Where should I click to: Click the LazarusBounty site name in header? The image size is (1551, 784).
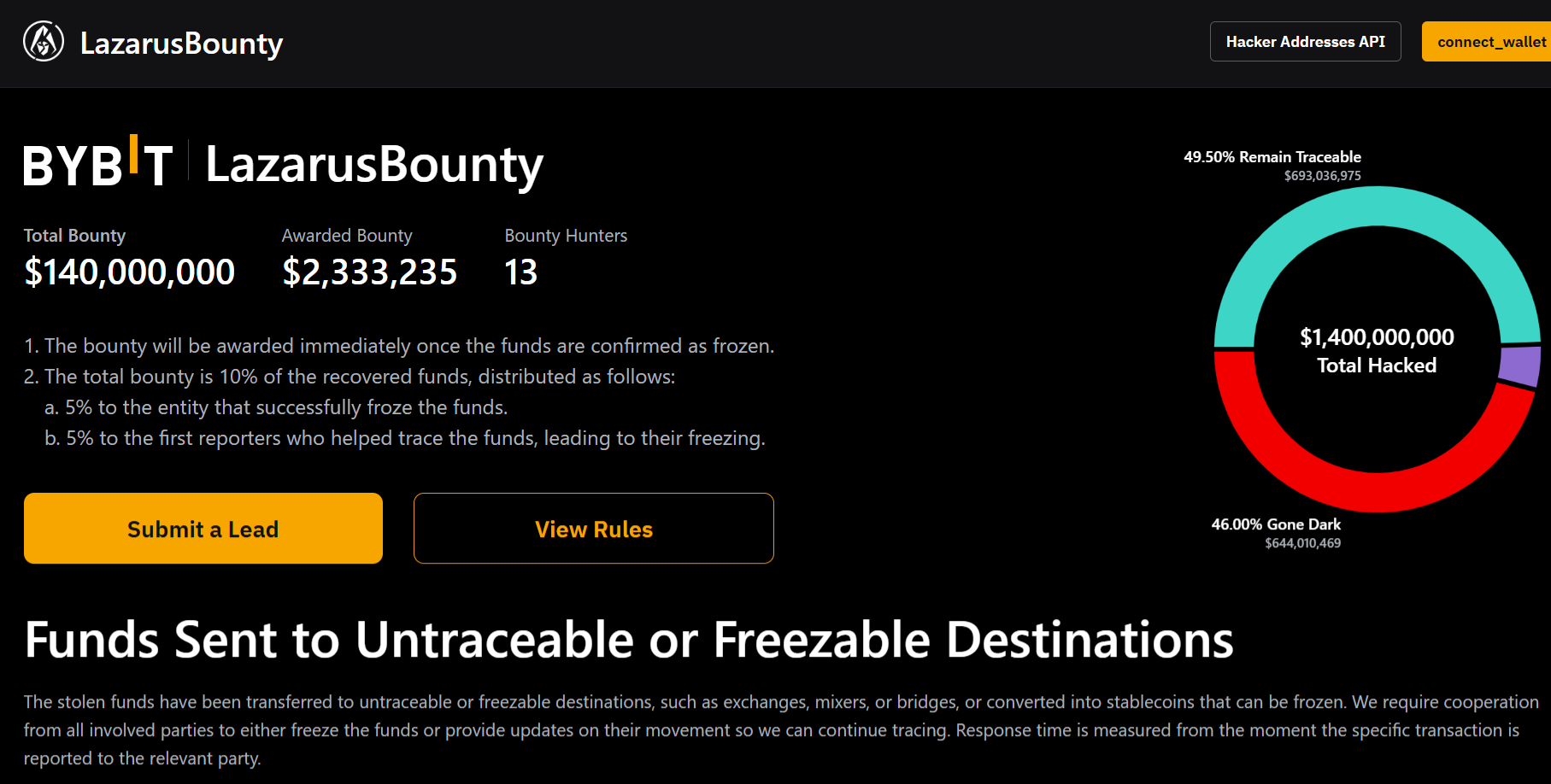[181, 43]
